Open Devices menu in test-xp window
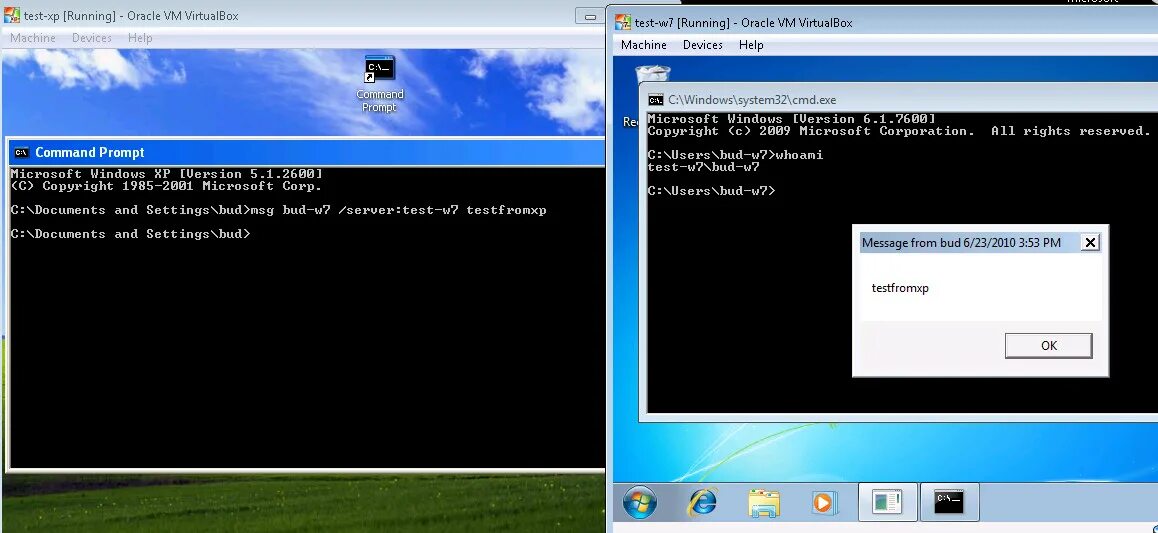 click(92, 38)
